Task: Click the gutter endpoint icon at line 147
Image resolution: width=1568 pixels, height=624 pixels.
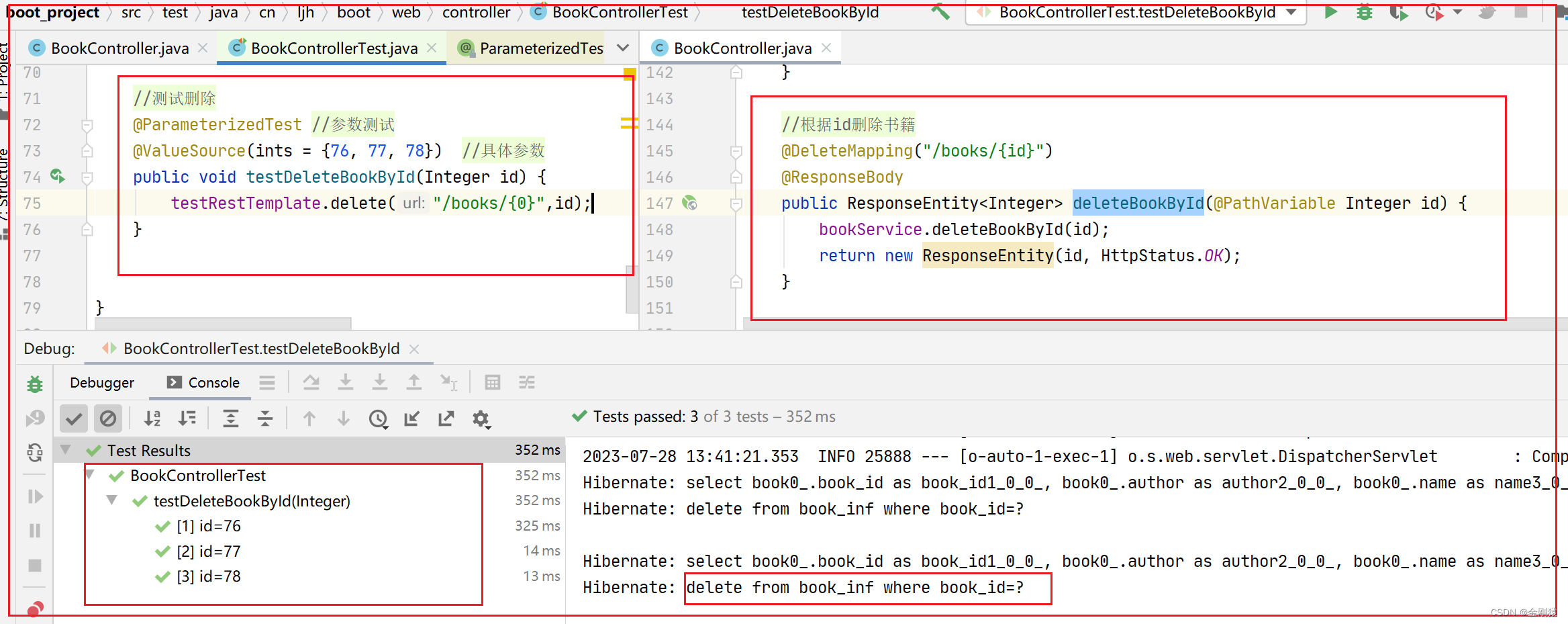Action: (x=689, y=203)
